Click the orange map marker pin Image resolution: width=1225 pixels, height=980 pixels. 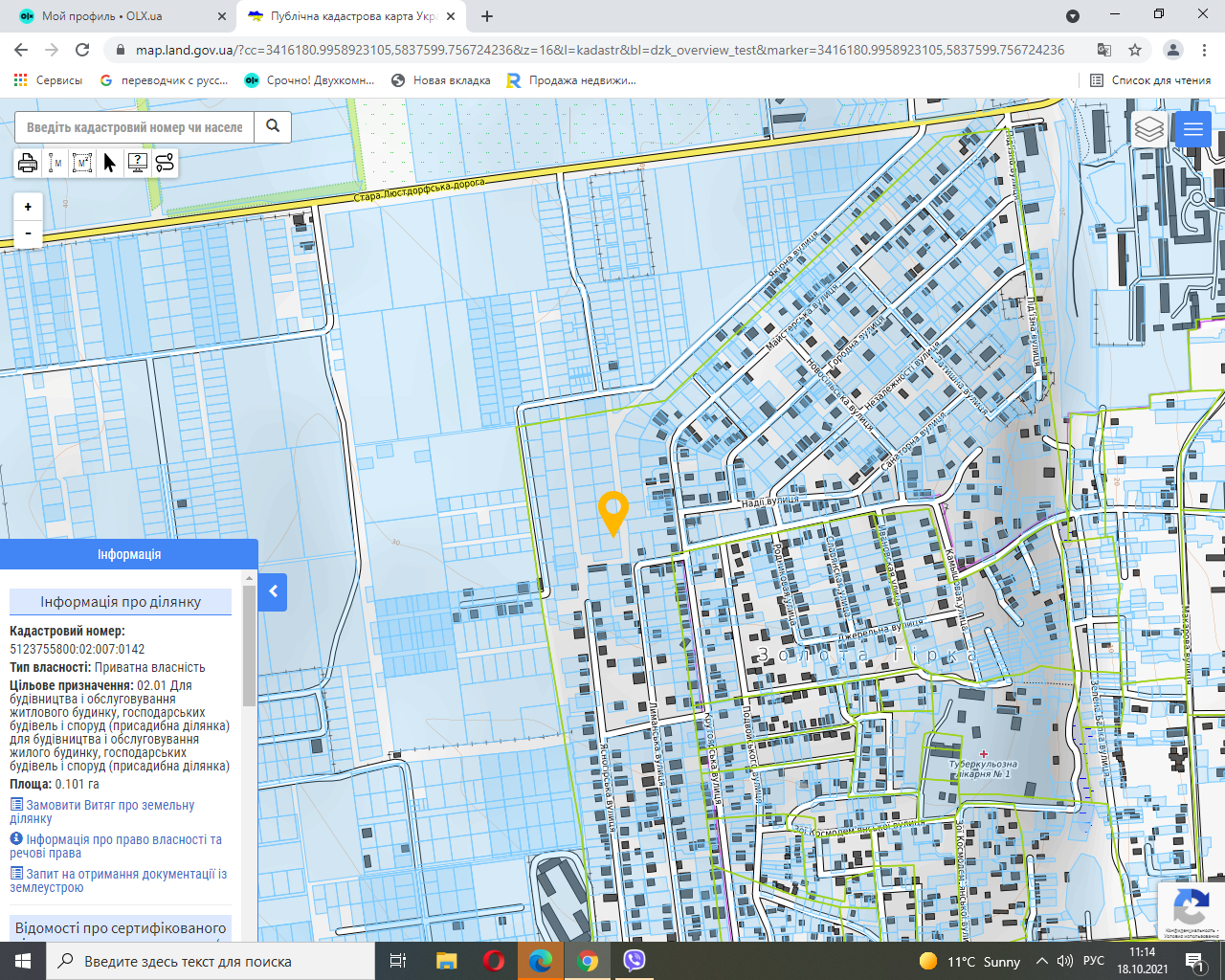click(x=612, y=514)
